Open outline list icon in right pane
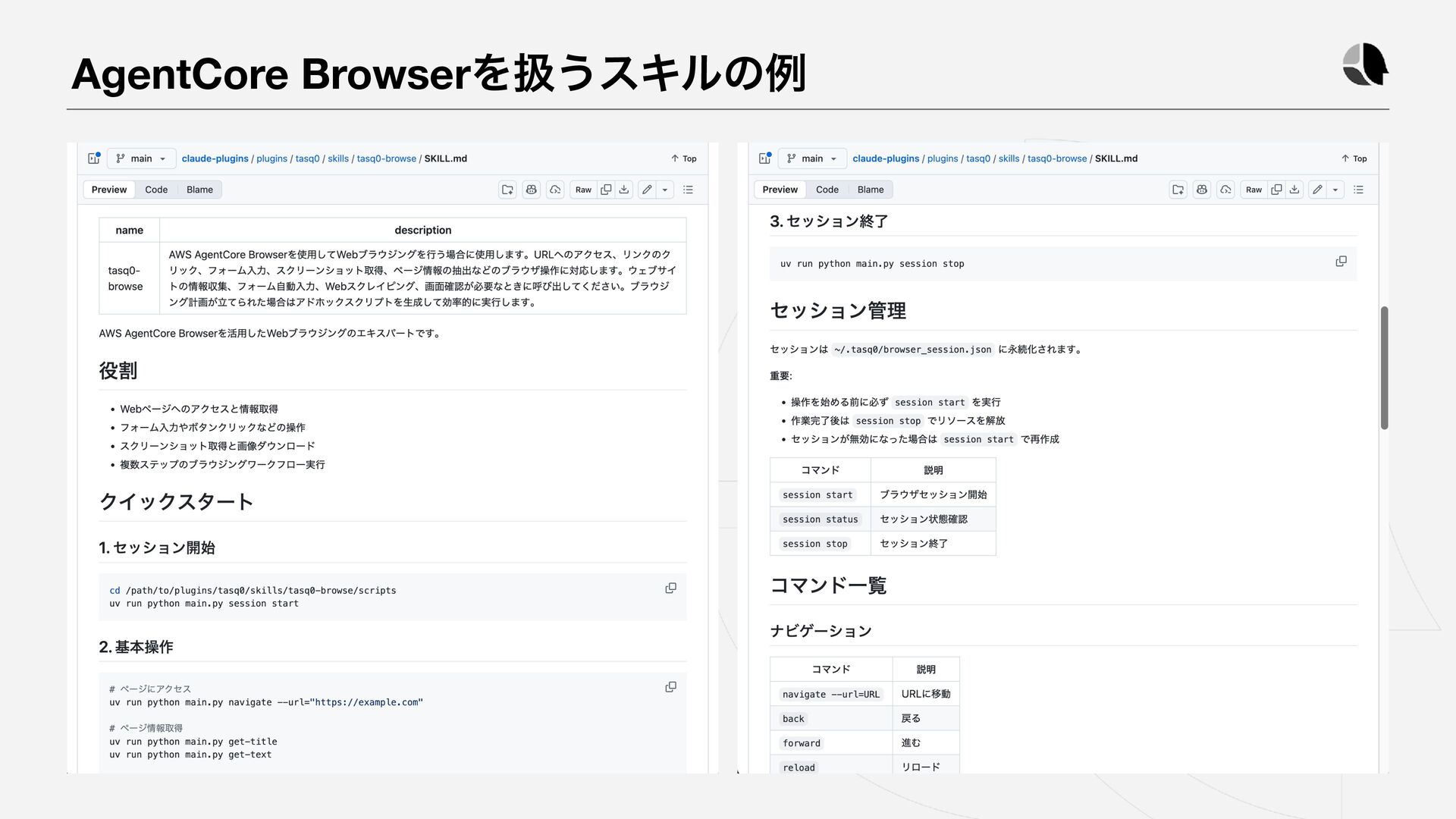Image resolution: width=1456 pixels, height=819 pixels. coord(1359,190)
